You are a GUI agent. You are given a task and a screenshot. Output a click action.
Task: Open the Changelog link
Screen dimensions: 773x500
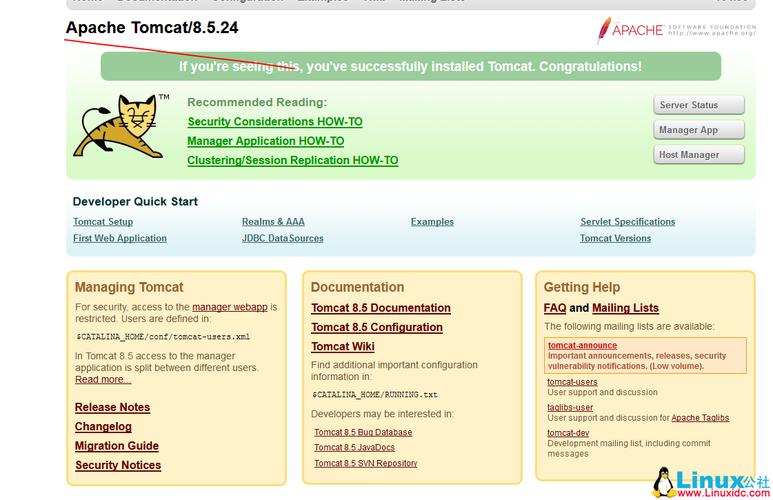103,427
